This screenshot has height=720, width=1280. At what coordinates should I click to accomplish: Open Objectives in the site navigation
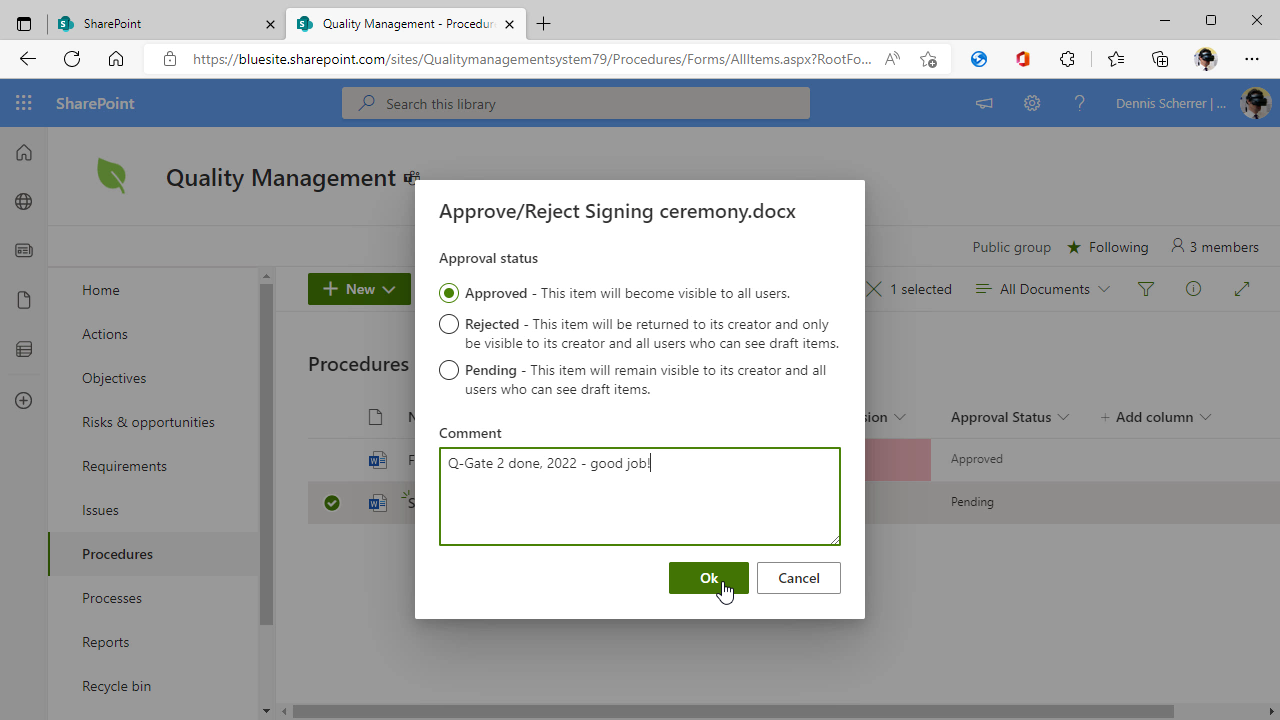[x=114, y=378]
